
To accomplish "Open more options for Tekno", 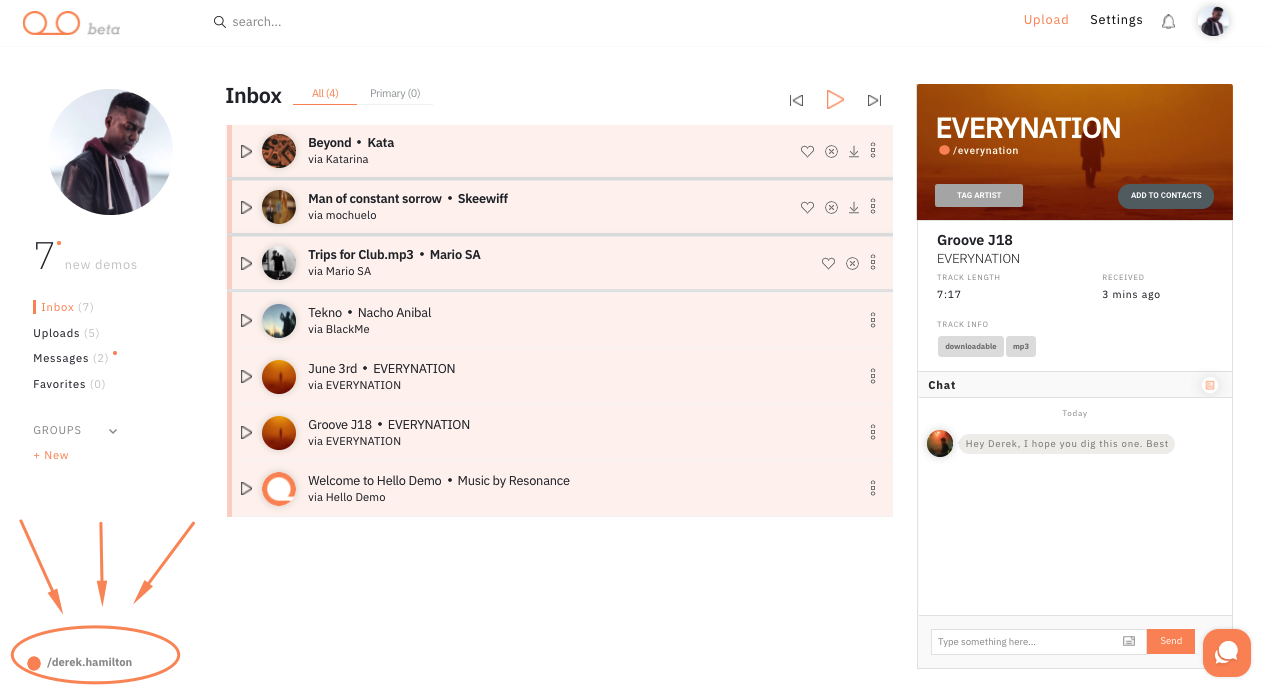I will click(x=873, y=320).
